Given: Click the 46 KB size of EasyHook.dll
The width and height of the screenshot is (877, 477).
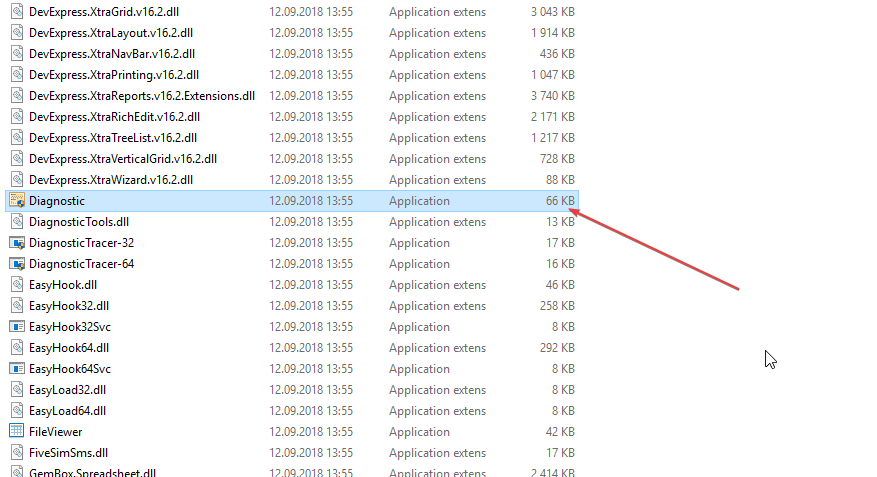Looking at the screenshot, I should [560, 285].
